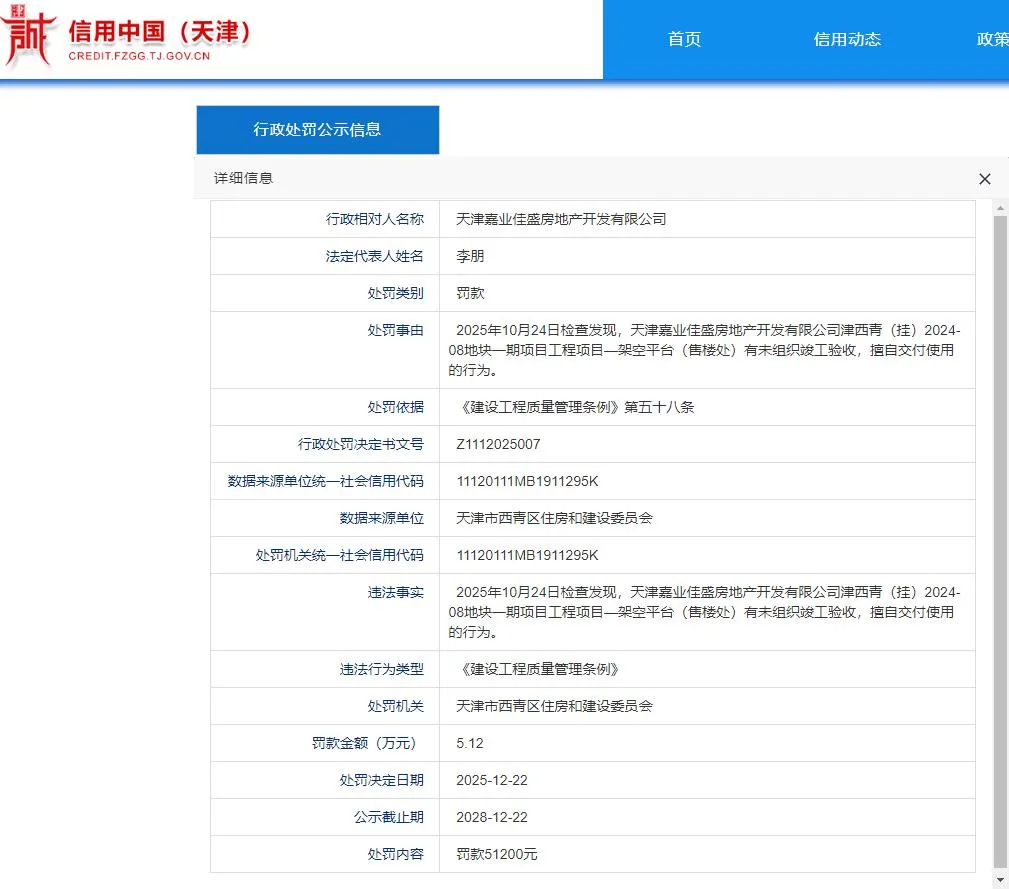Click the vertical scrollbar thumb in details panel
1009x889 pixels.
pyautogui.click(x=1000, y=540)
